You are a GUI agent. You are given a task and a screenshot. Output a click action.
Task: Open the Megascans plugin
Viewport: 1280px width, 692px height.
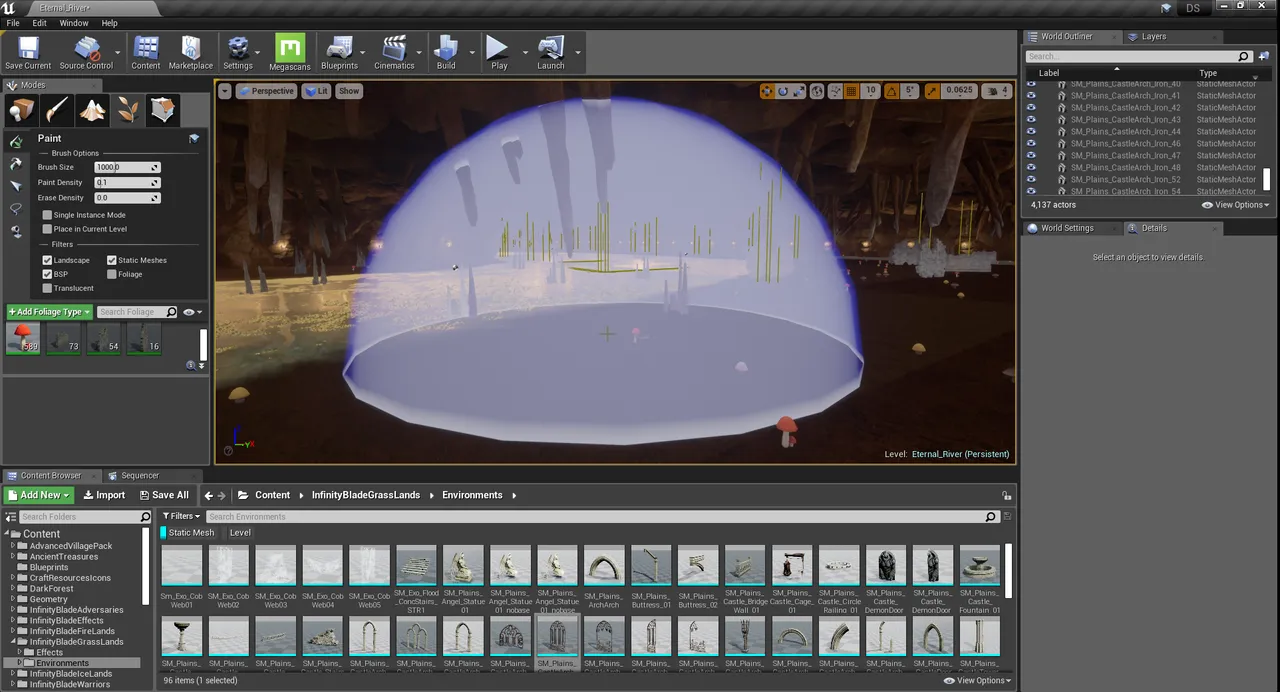tap(290, 53)
